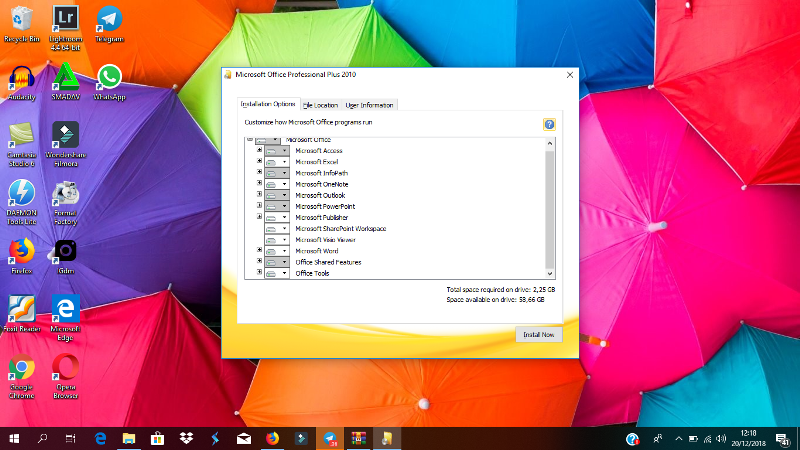Open the Microsoft Access install option dropdown
The height and width of the screenshot is (450, 800).
click(x=284, y=151)
